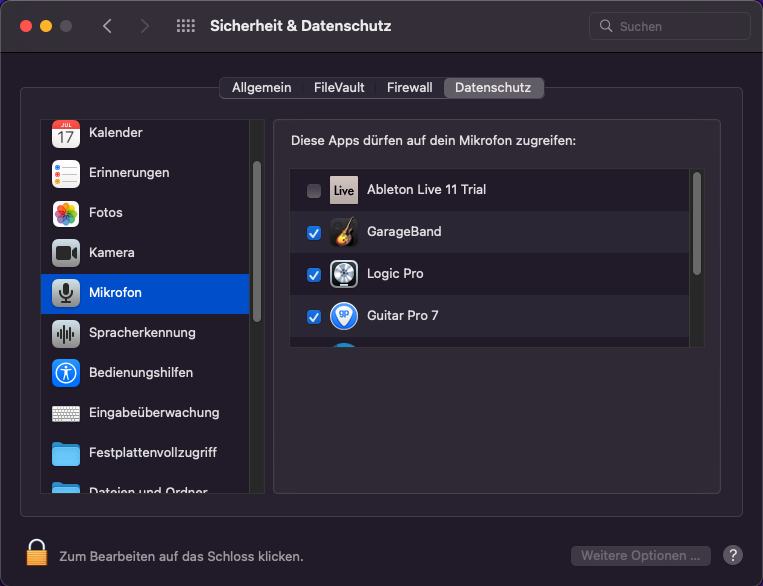The height and width of the screenshot is (586, 763).
Task: Go forward with the right chevron
Action: 144,26
